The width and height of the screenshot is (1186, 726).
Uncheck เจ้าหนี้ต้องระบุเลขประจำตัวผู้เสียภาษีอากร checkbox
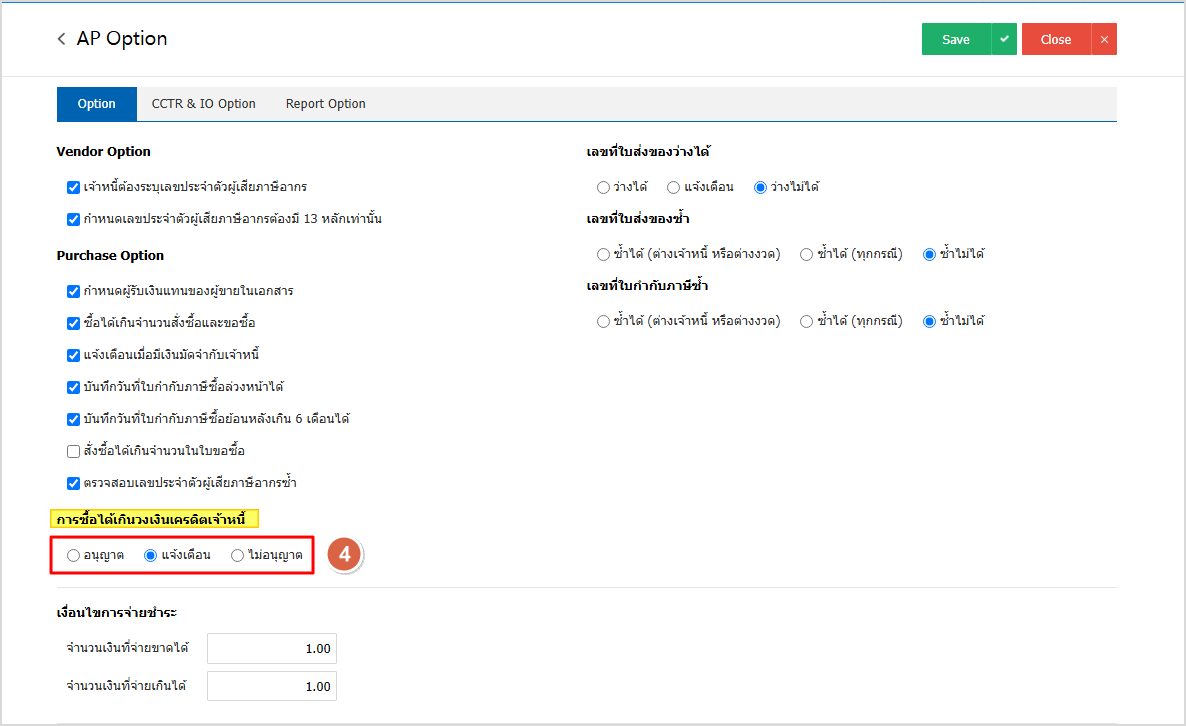pyautogui.click(x=73, y=187)
